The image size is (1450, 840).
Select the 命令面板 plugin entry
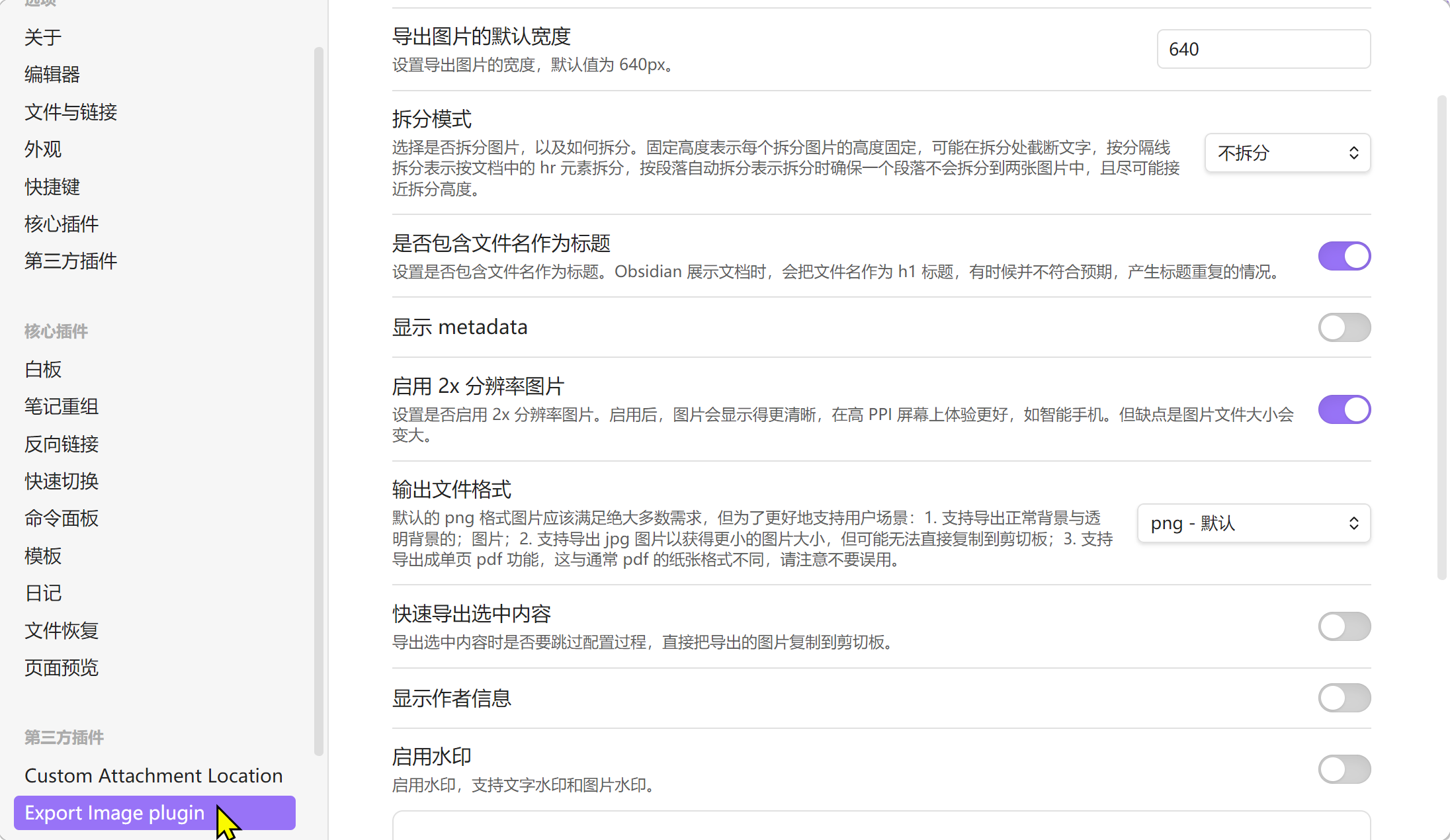pos(62,518)
